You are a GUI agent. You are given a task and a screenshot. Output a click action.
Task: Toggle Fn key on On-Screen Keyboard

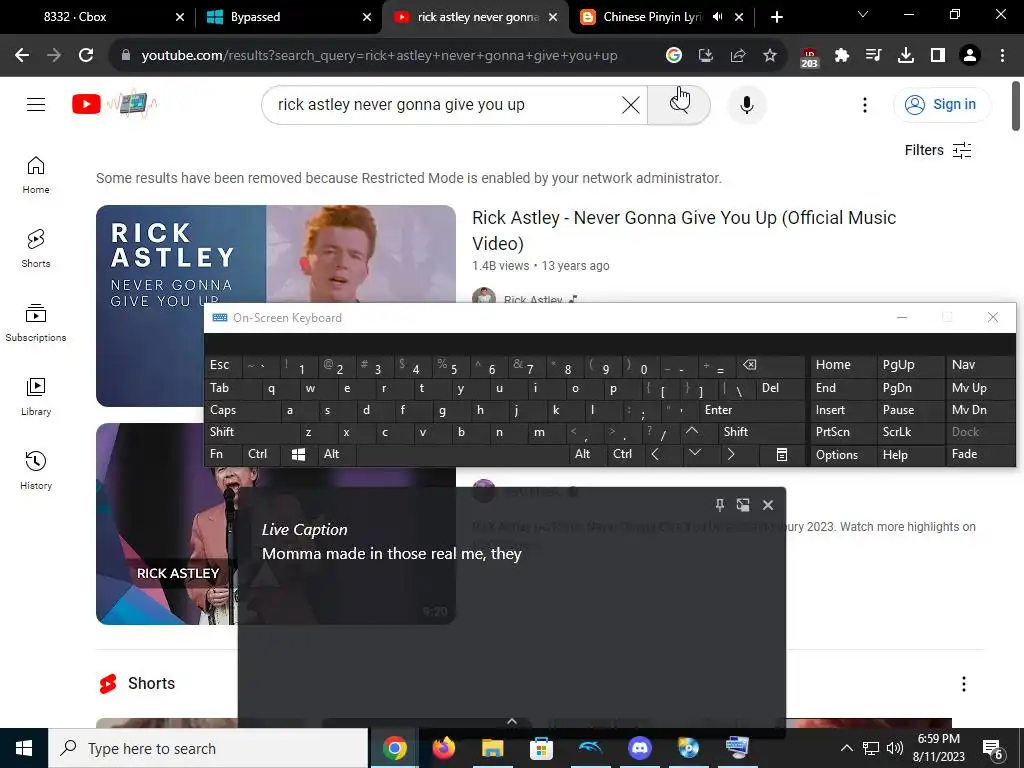click(x=224, y=454)
